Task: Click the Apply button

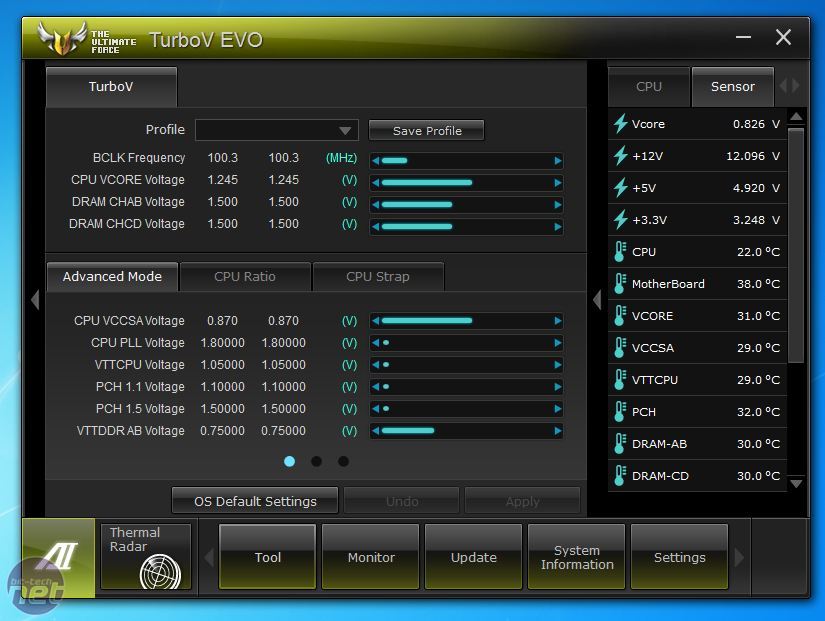Action: [522, 501]
